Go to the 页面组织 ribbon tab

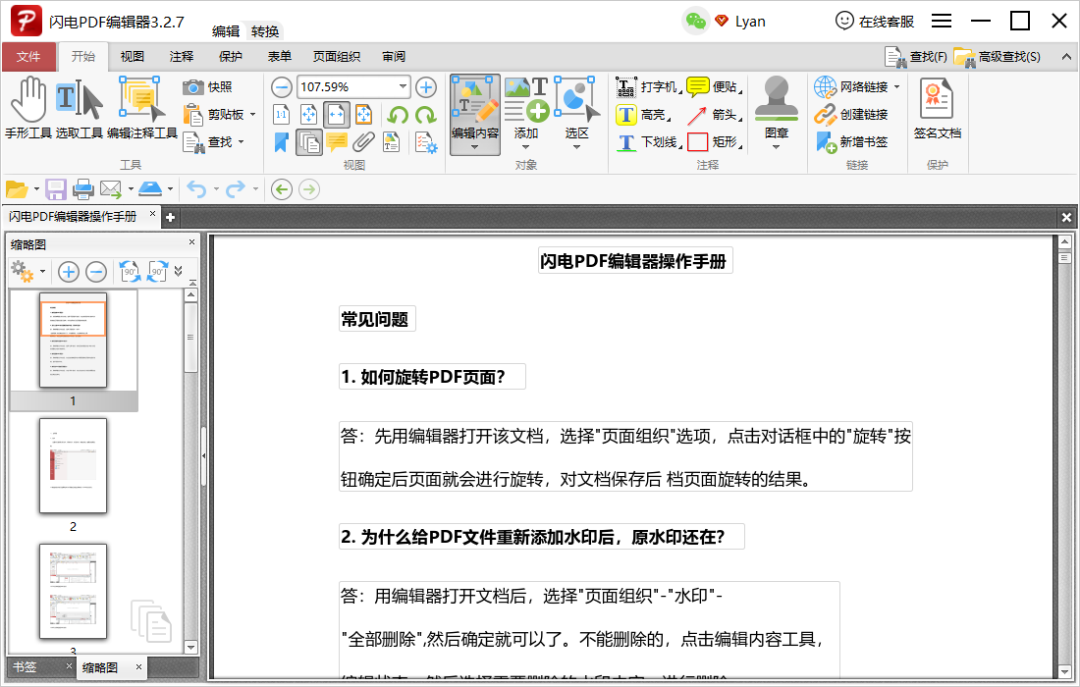pyautogui.click(x=336, y=57)
